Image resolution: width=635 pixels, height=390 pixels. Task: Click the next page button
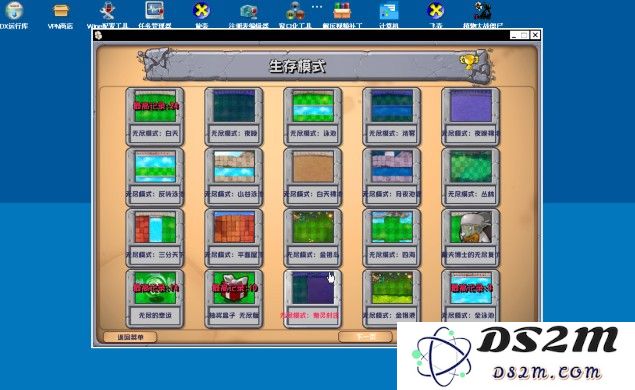[365, 337]
